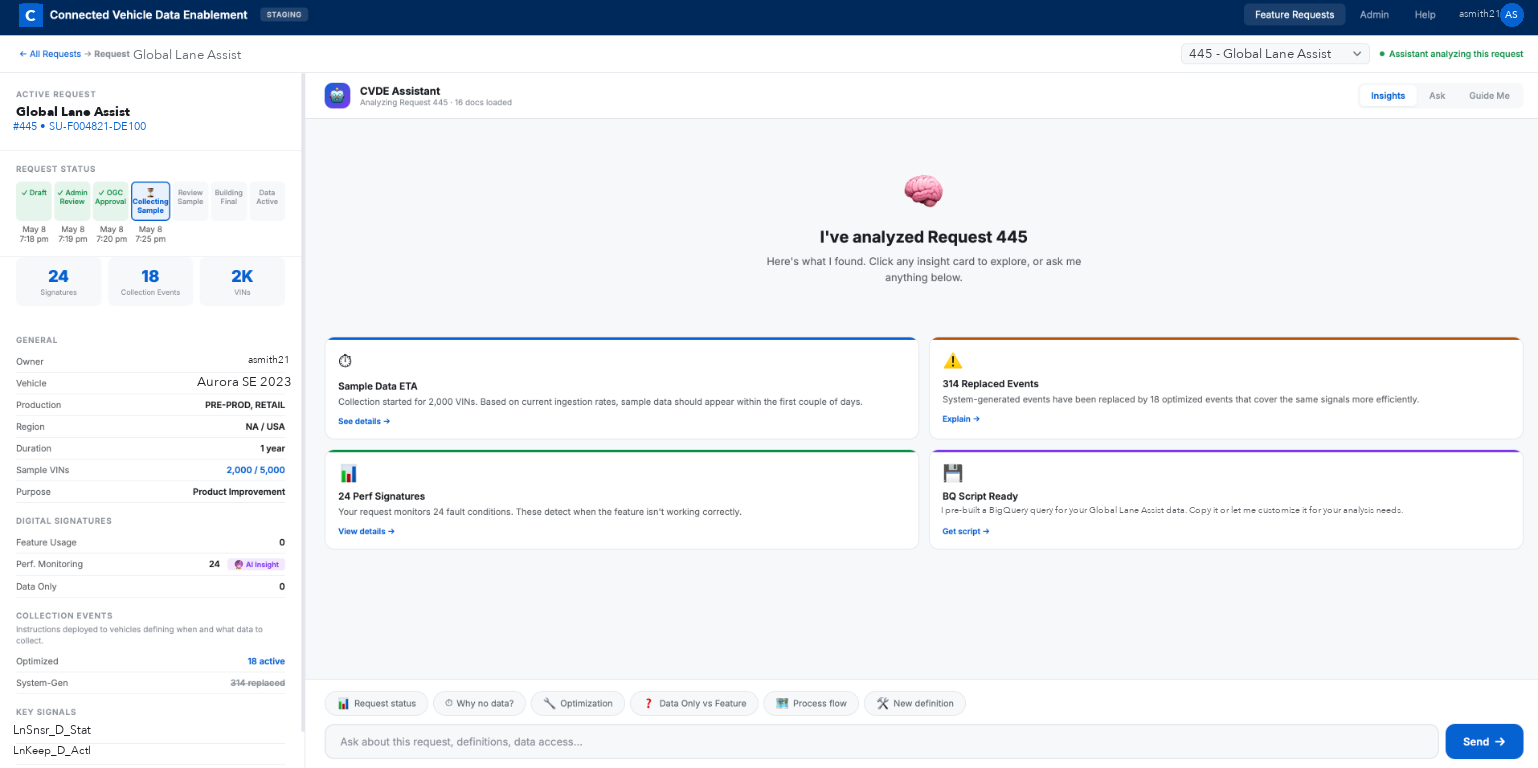Screen dimensions: 1538x768
Task: Click the Assistant analyzing this request status
Action: pyautogui.click(x=1451, y=54)
